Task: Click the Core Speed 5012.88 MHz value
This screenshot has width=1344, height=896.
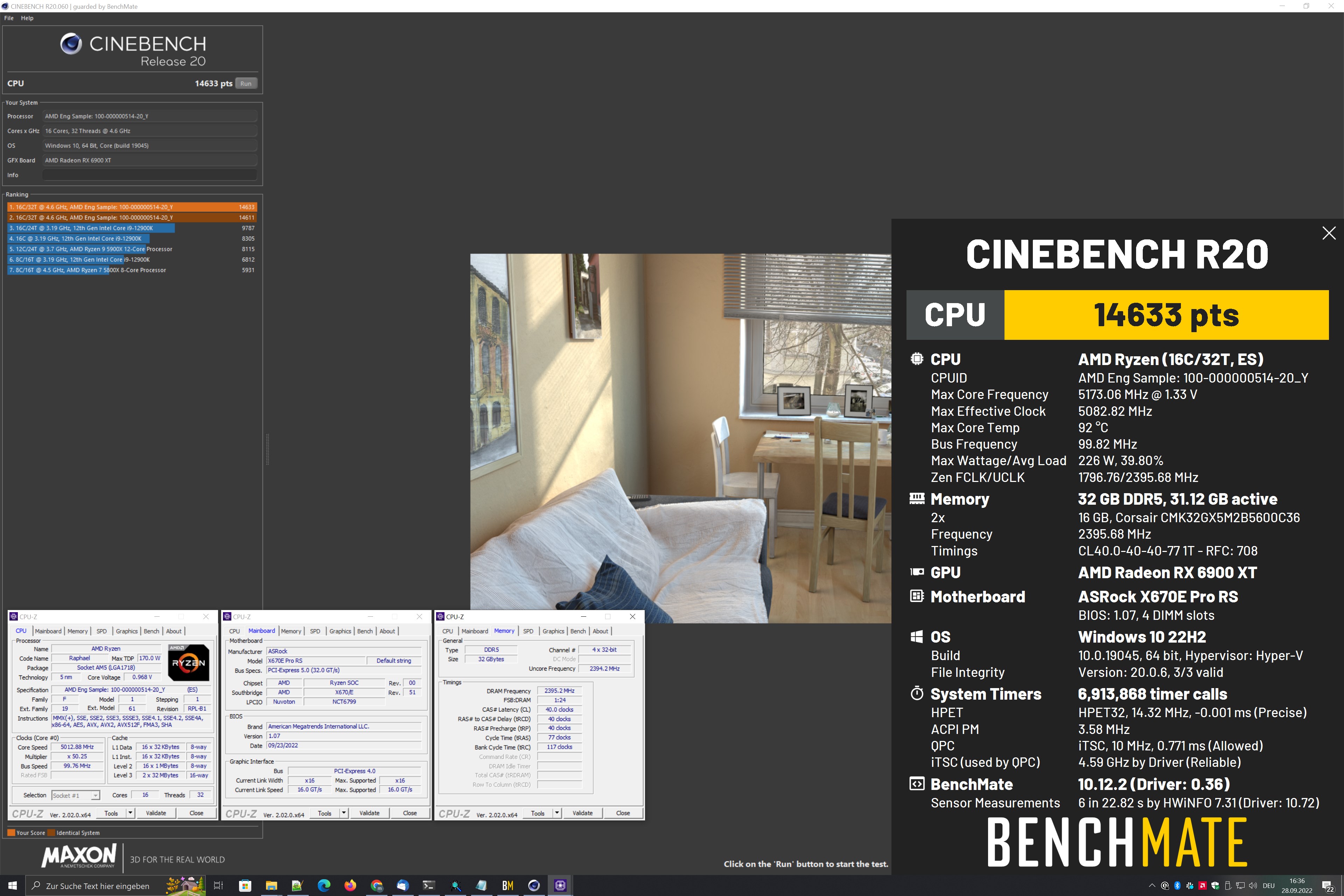Action: tap(77, 747)
